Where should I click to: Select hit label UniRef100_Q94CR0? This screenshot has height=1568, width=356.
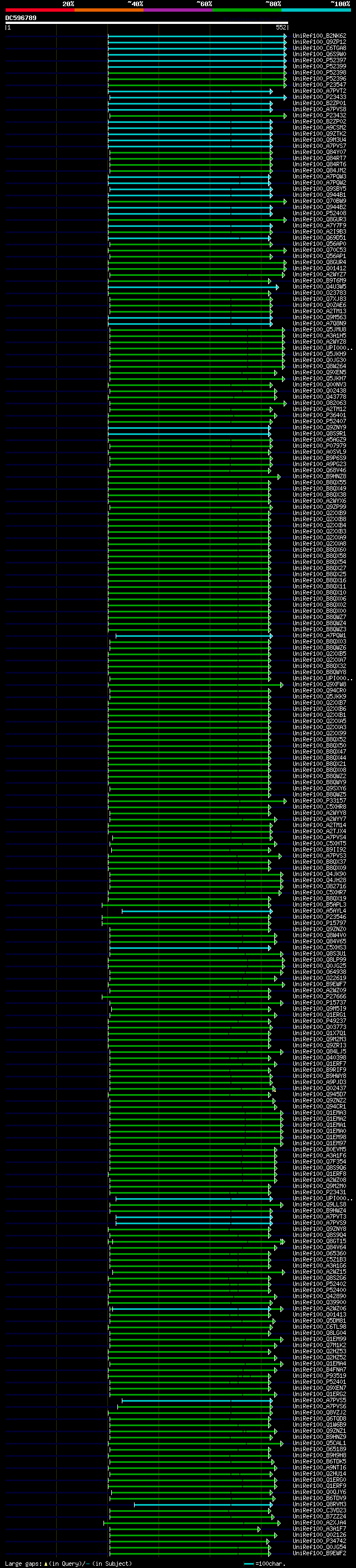319,690
